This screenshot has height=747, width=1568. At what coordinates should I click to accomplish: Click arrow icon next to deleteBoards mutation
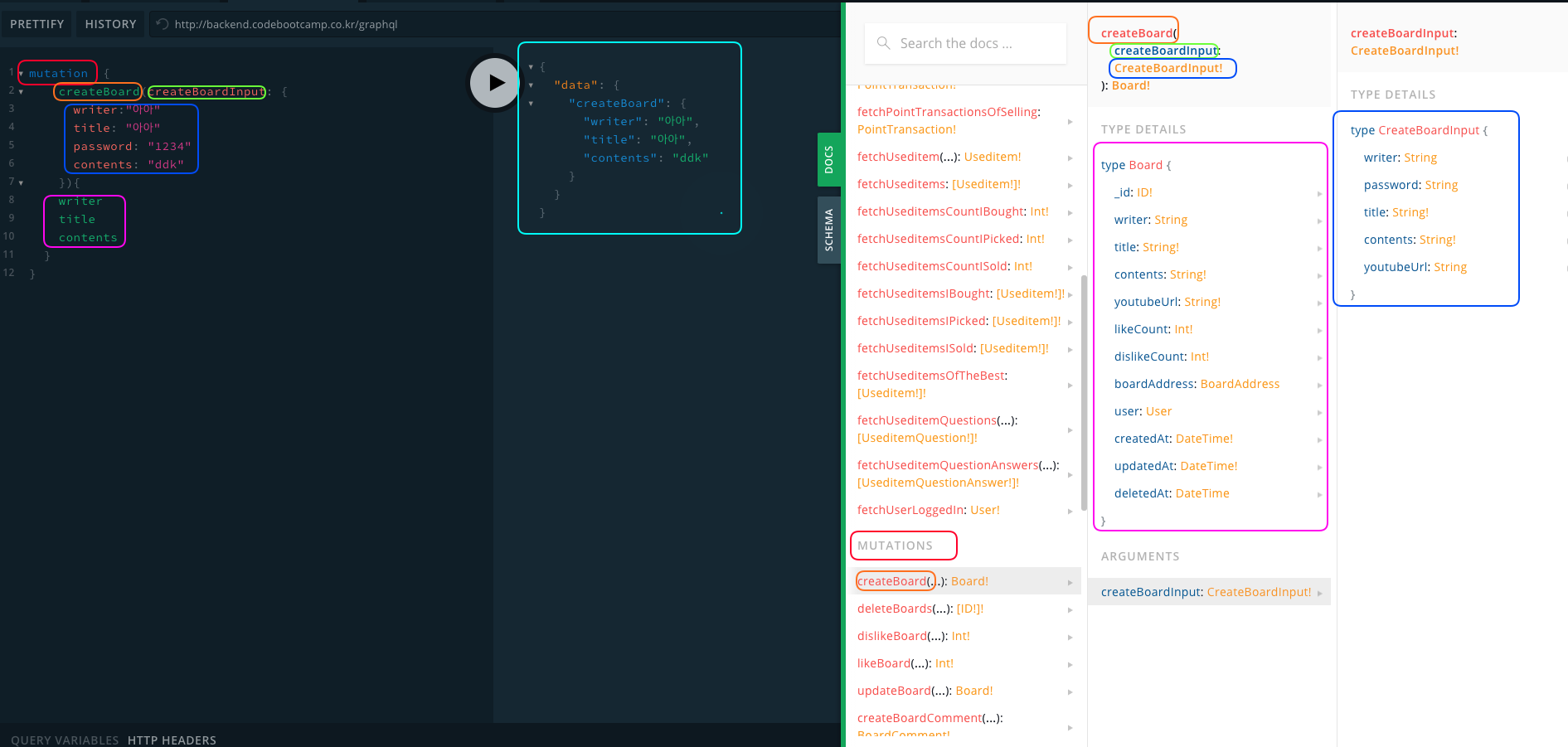click(1070, 610)
